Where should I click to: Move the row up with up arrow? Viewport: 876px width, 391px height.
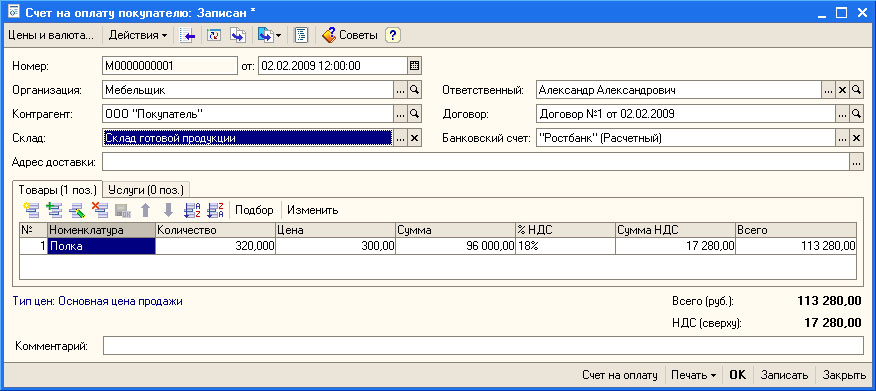146,211
